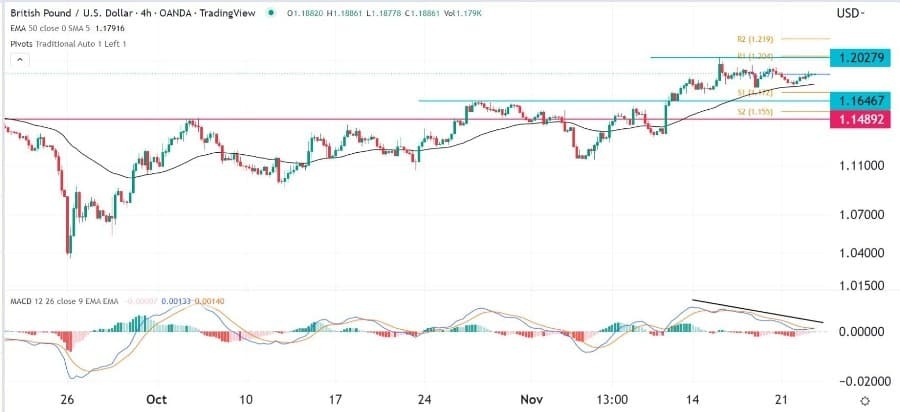Click the green market status dot

pos(270,14)
